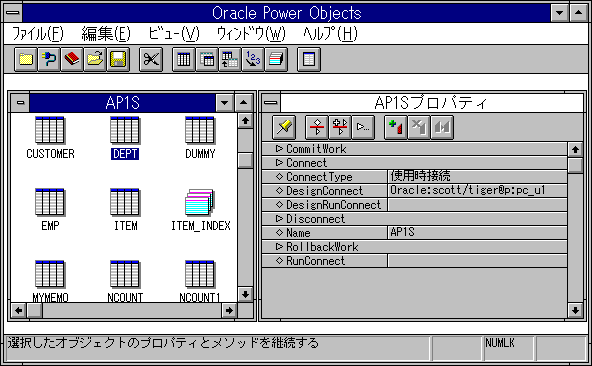The height and width of the screenshot is (366, 592).
Task: Click the new table toolbar icon
Action: pyautogui.click(x=184, y=59)
